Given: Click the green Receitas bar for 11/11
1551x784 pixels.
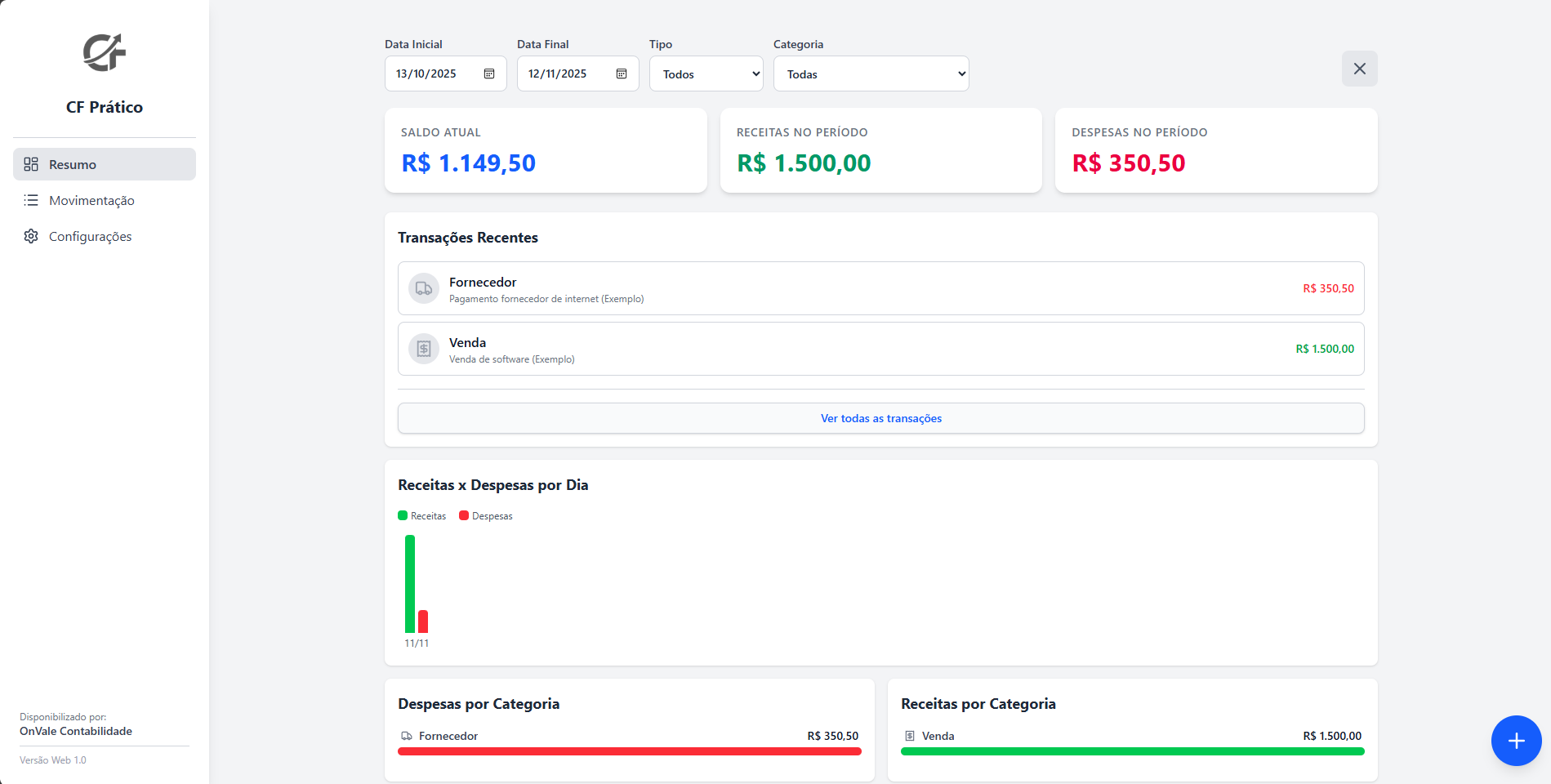Looking at the screenshot, I should (410, 584).
